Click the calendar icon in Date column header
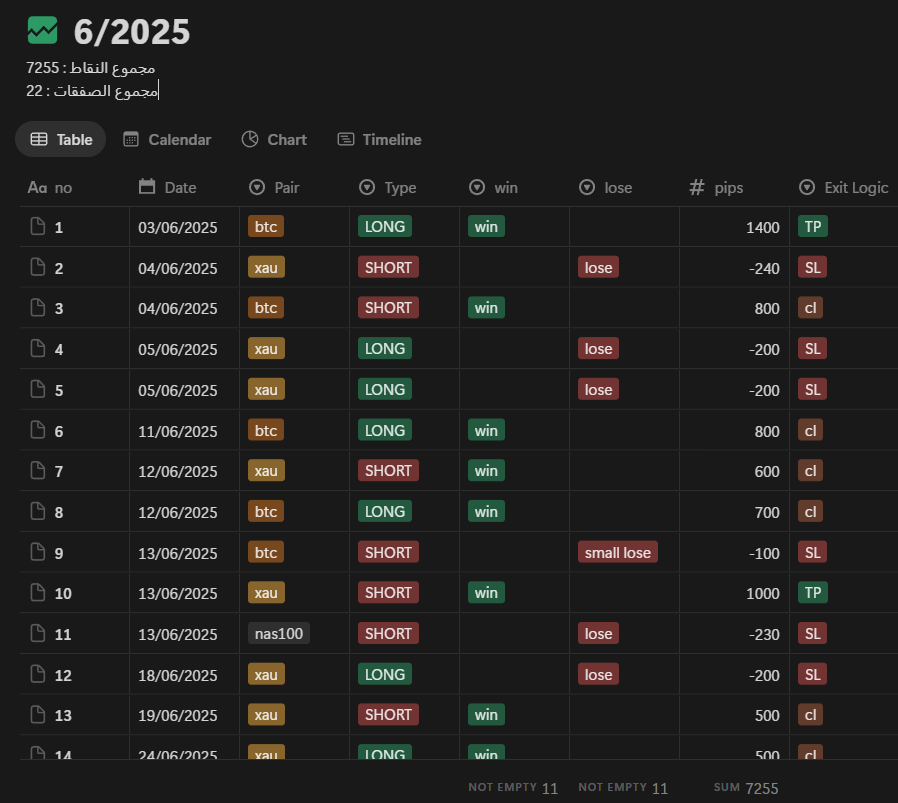This screenshot has height=803, width=898. tap(147, 187)
